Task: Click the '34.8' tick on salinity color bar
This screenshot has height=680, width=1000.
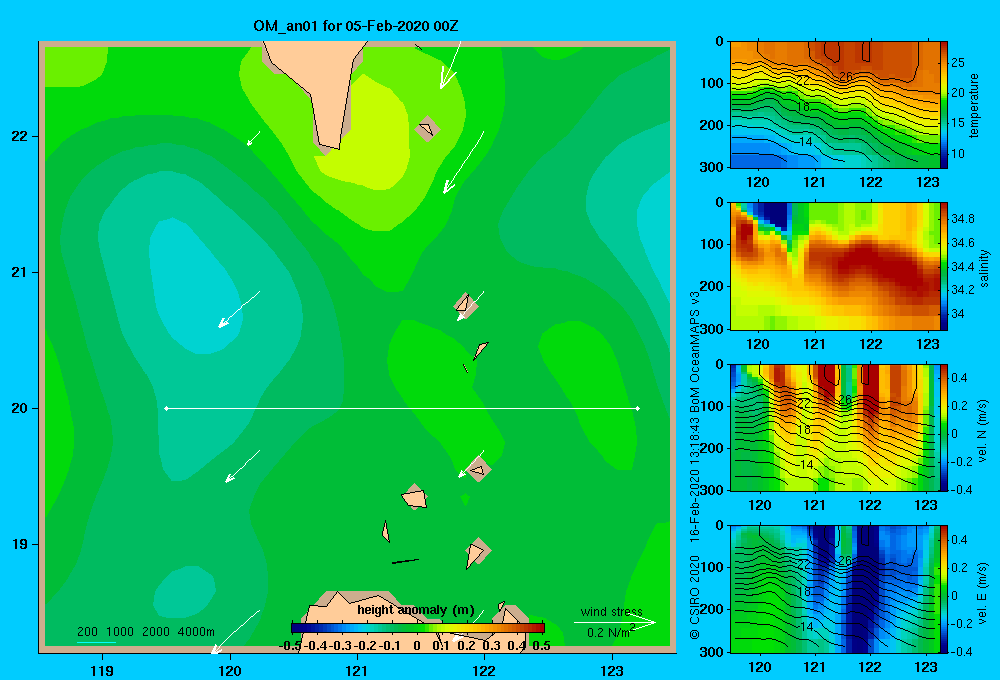Action: [962, 219]
